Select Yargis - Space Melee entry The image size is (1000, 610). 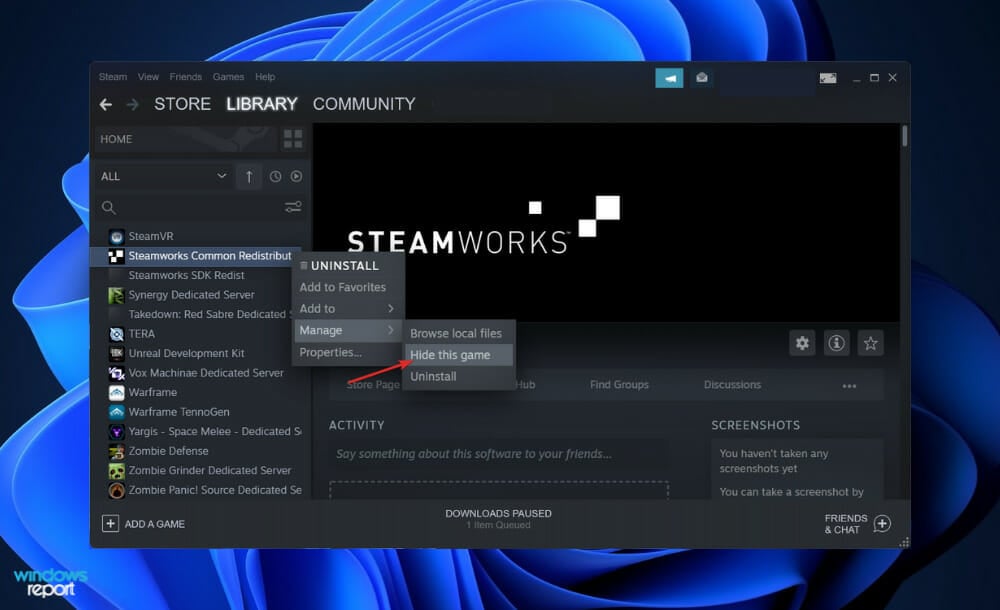click(214, 432)
